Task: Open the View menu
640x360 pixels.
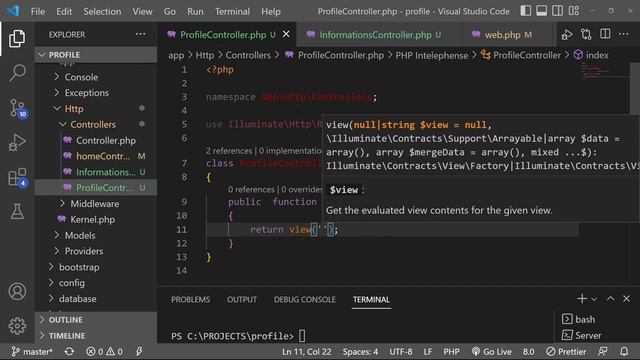Action: click(142, 11)
